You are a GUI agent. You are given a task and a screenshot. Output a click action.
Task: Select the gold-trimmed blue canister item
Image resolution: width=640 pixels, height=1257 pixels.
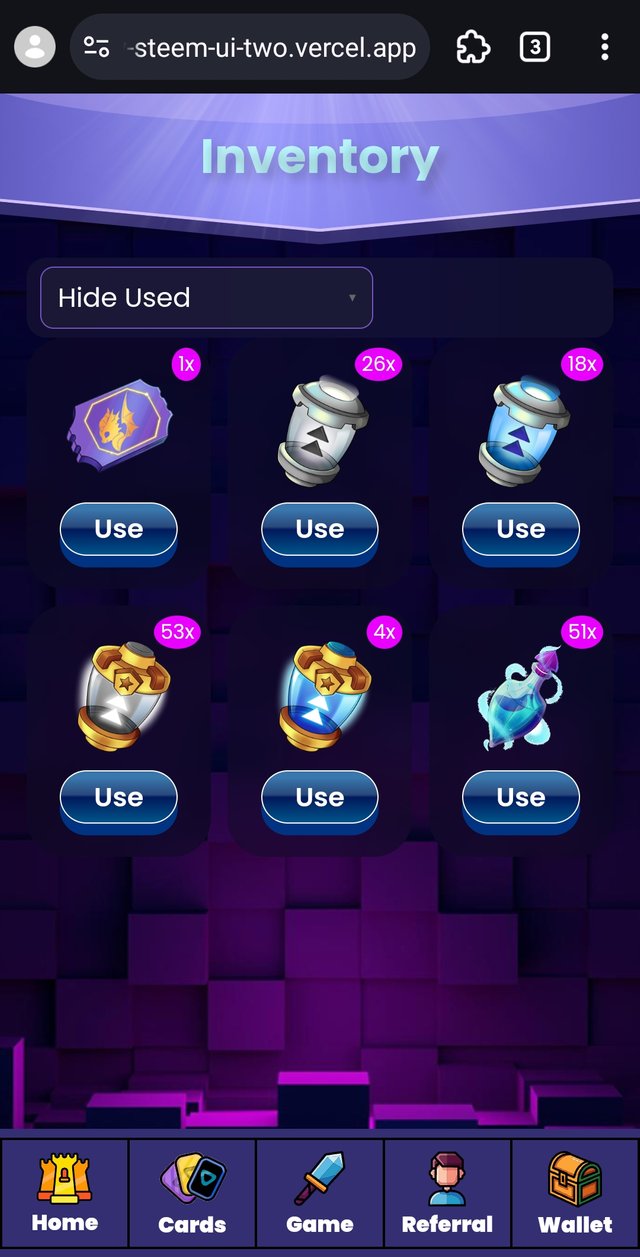coord(322,697)
